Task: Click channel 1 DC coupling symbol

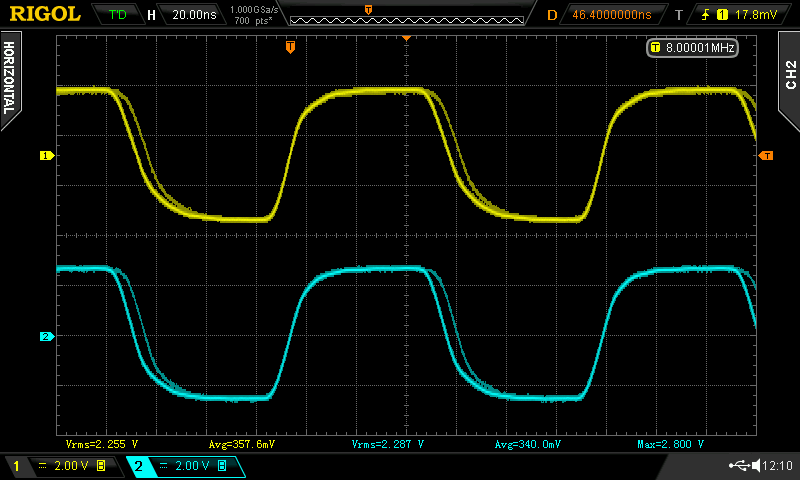Action: tap(42, 466)
